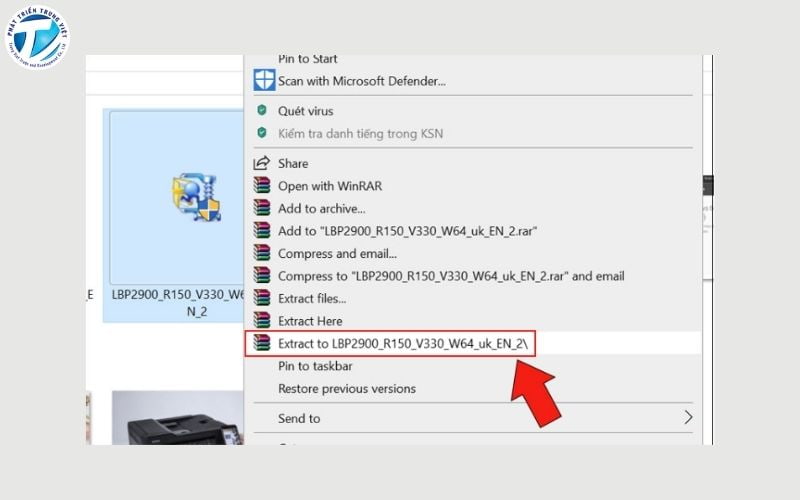Click WinRAR icon next to Open with WinRAR
Image resolution: width=800 pixels, height=500 pixels.
(262, 186)
